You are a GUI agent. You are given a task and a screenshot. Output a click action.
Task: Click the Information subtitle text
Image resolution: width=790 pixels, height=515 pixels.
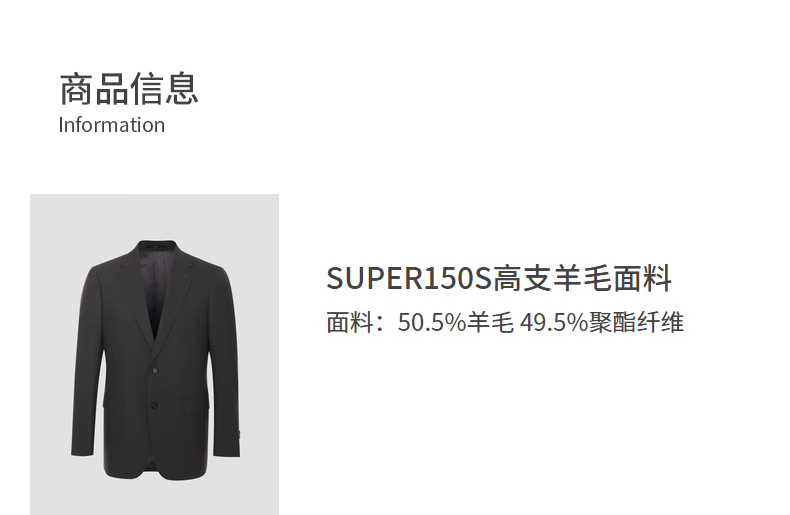click(x=111, y=125)
